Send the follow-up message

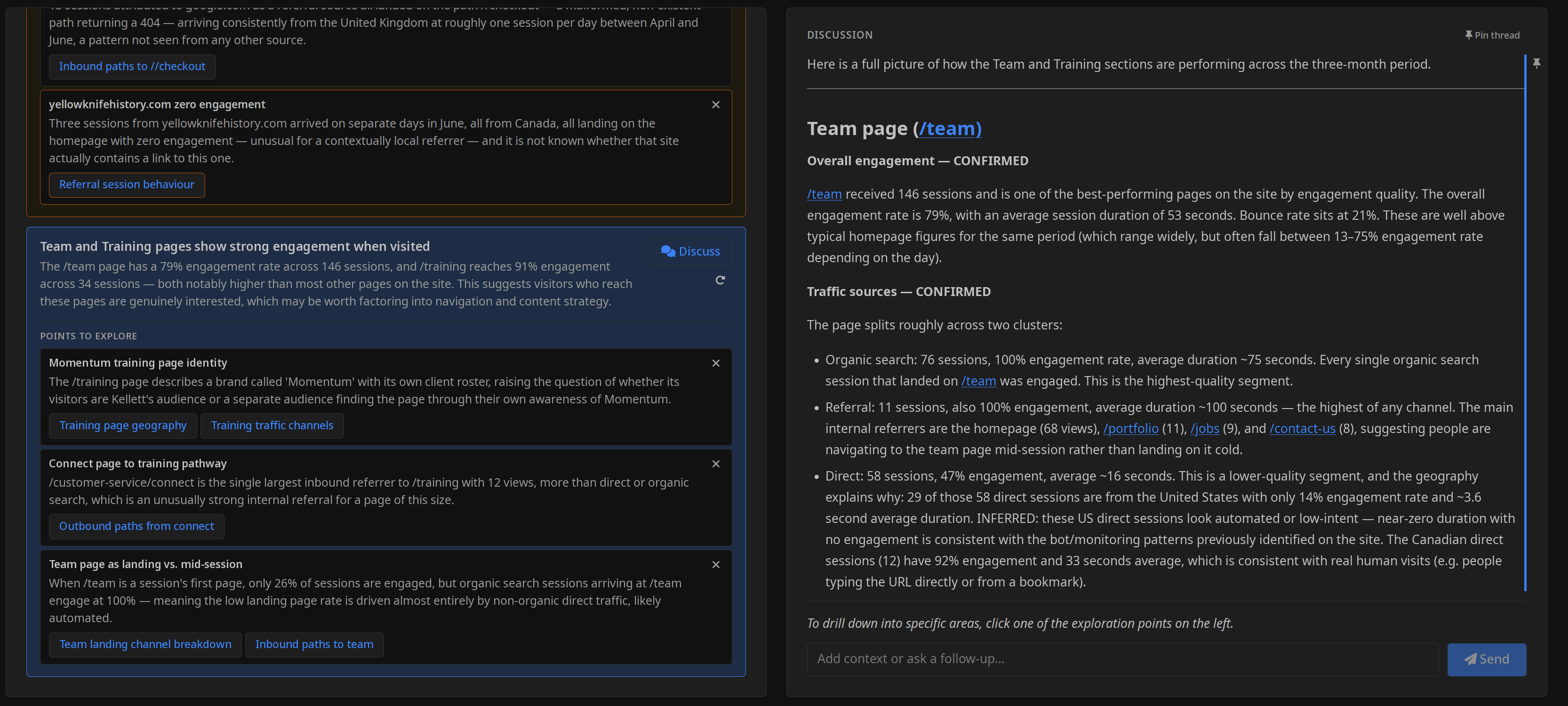pyautogui.click(x=1487, y=659)
